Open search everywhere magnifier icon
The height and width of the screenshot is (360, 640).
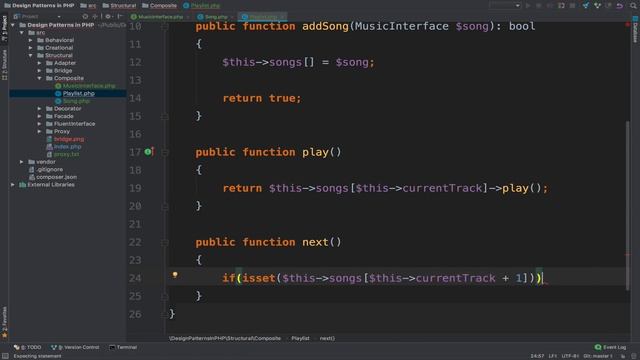click(x=633, y=5)
